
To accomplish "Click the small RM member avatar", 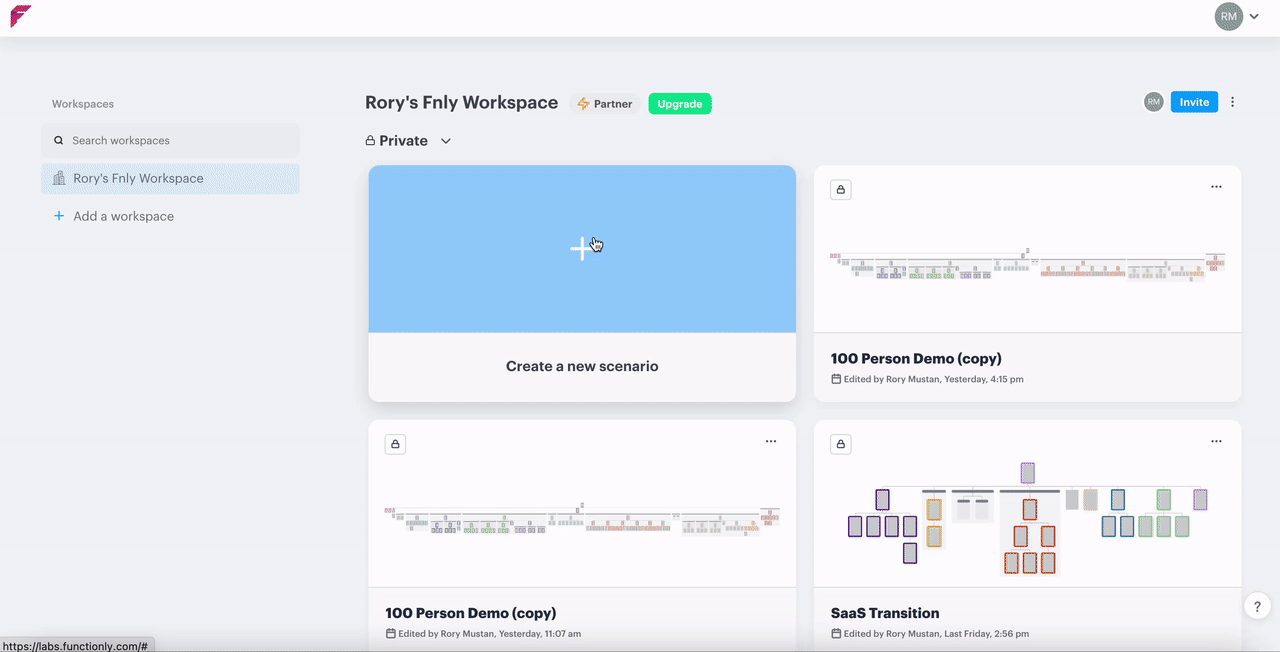I will click(x=1154, y=102).
